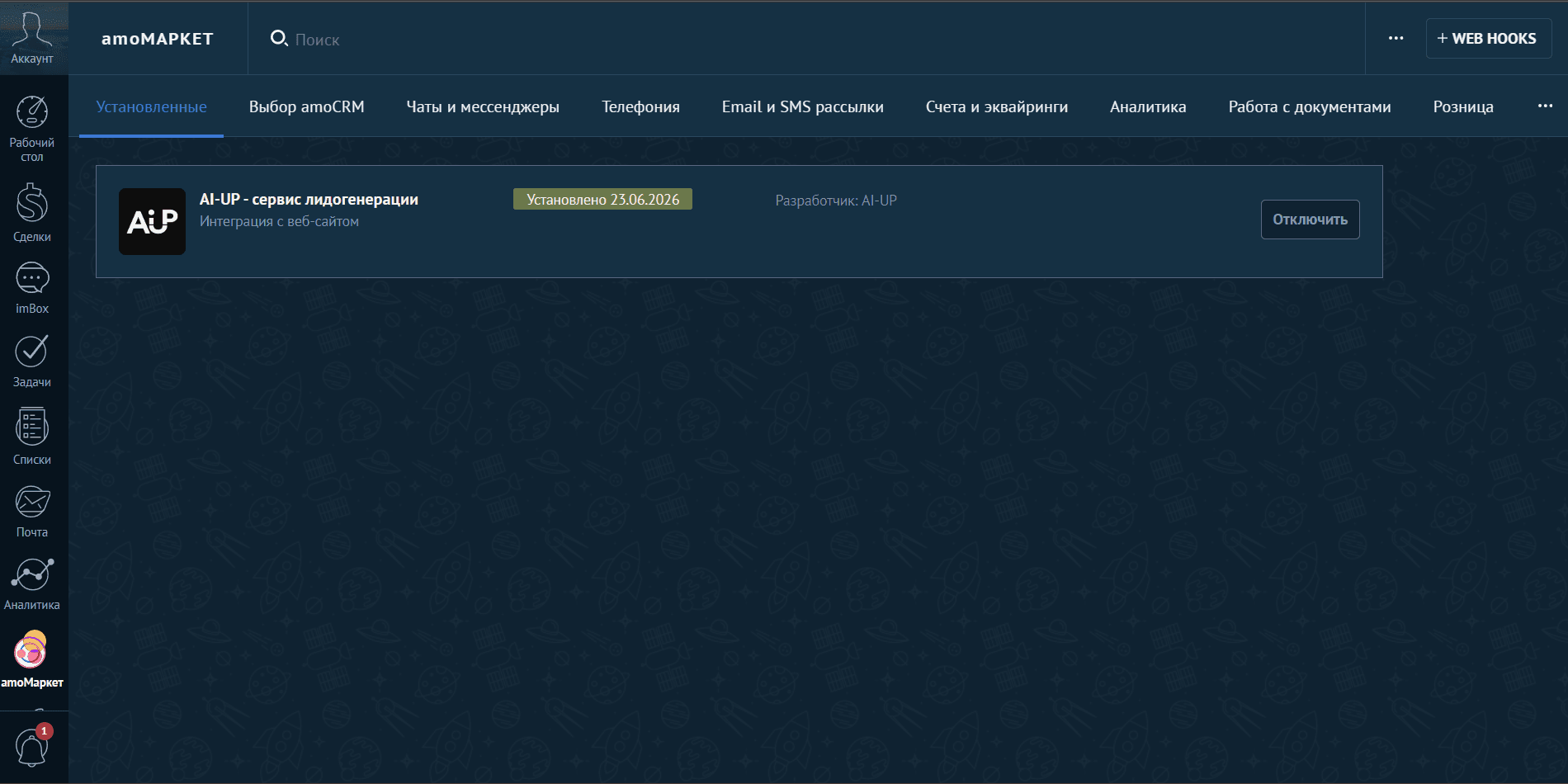Viewport: 1568px width, 784px height.
Task: Click the search magnifier icon
Action: [279, 38]
